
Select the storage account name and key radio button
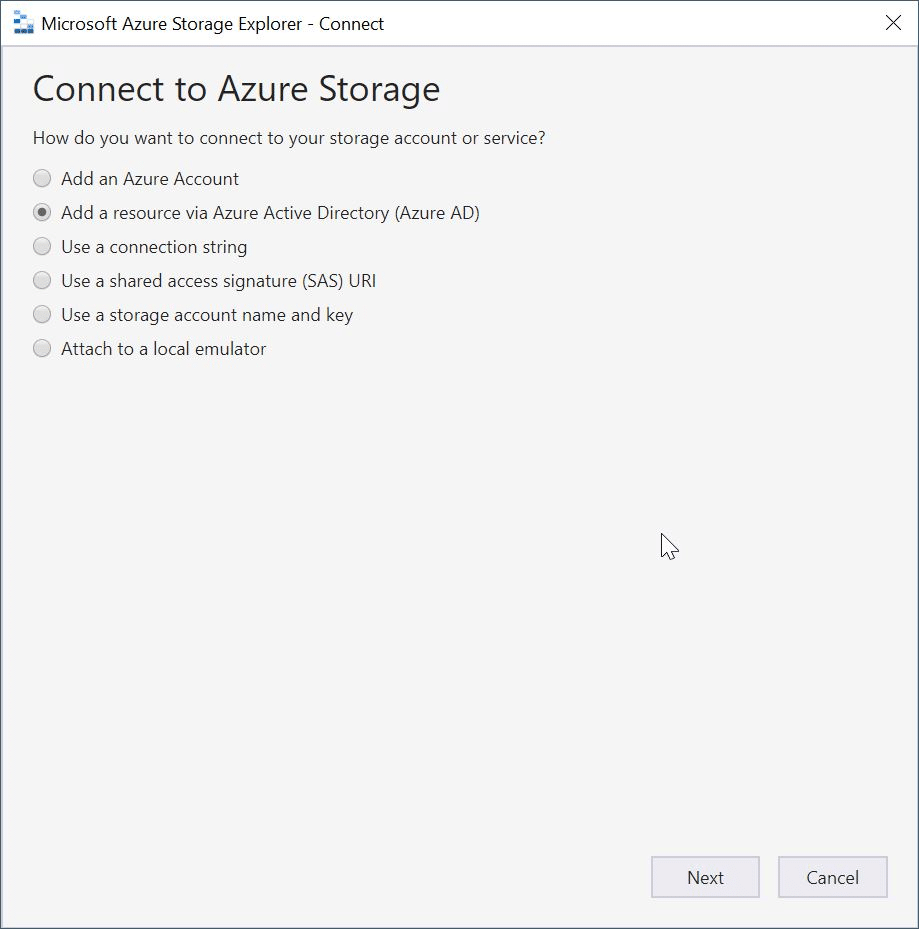tap(42, 315)
